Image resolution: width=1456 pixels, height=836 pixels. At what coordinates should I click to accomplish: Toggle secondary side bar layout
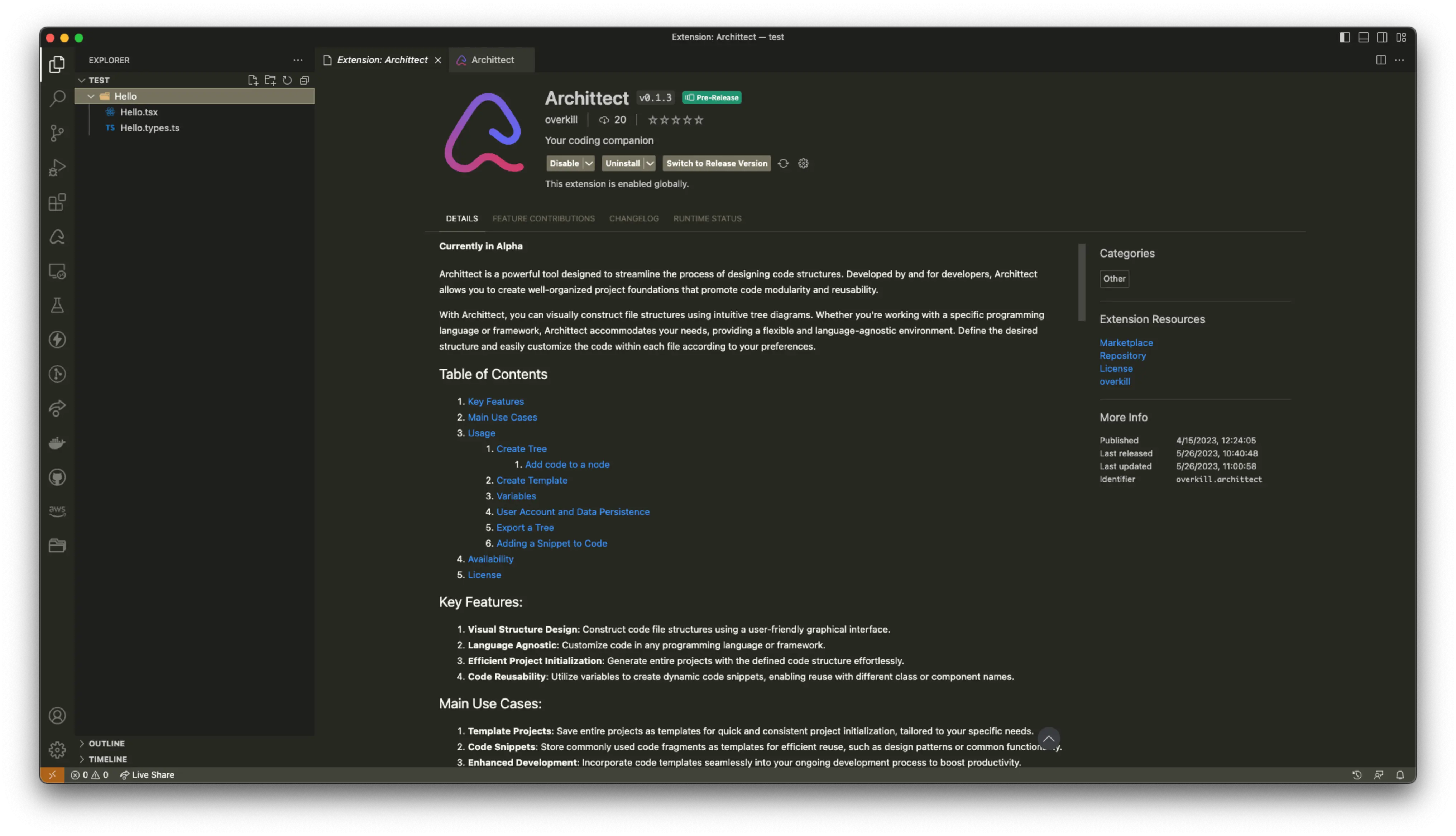pos(1383,37)
